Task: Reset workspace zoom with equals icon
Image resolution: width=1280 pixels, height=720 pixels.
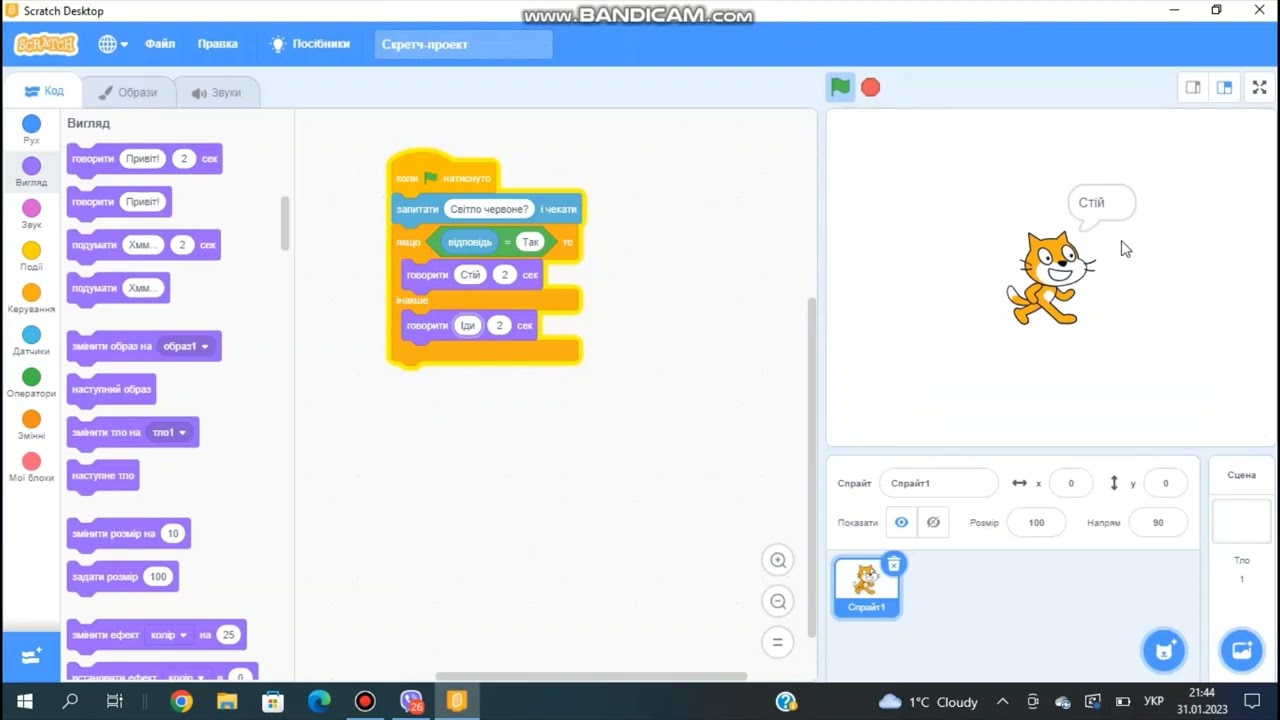Action: click(778, 642)
